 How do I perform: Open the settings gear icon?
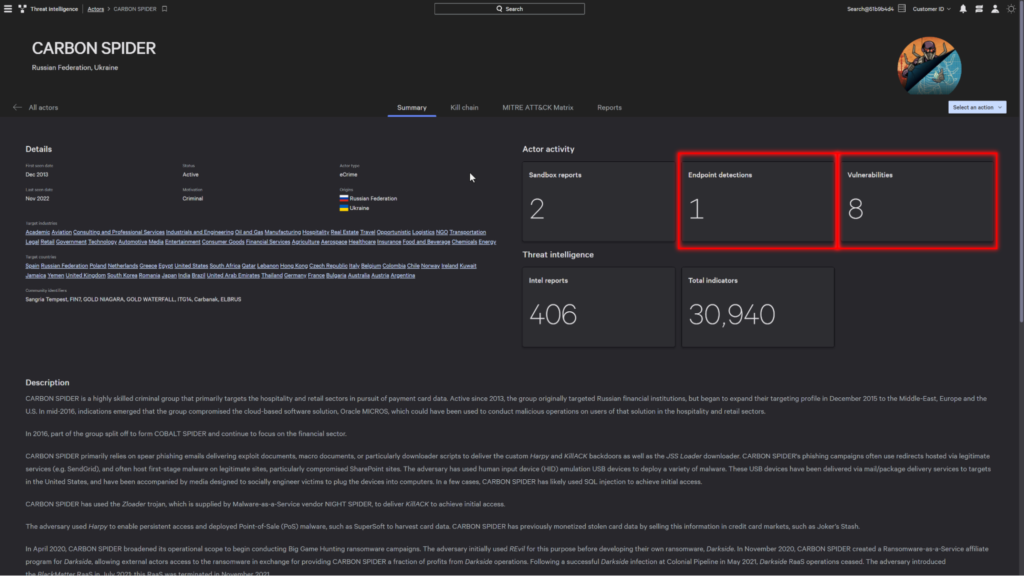click(x=1011, y=9)
